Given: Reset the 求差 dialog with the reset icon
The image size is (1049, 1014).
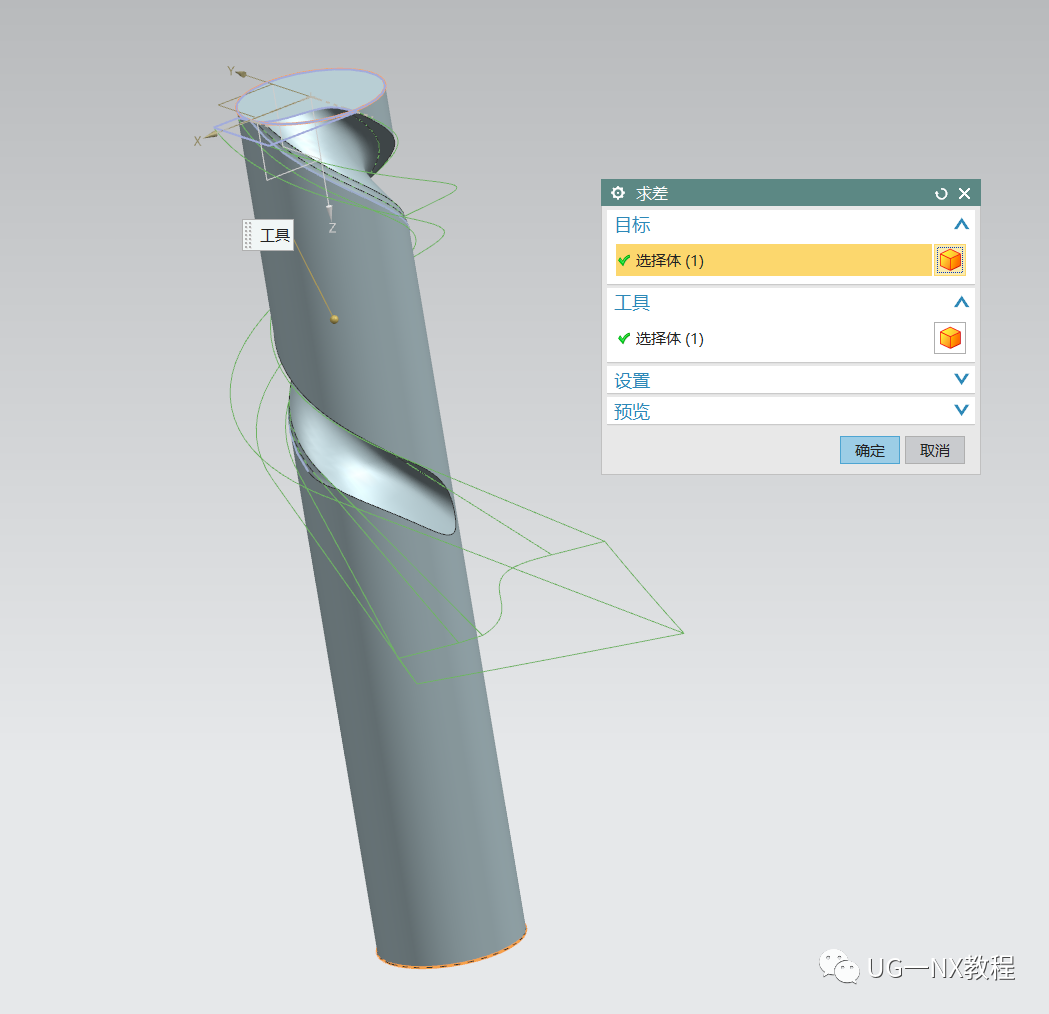Looking at the screenshot, I should pyautogui.click(x=940, y=193).
